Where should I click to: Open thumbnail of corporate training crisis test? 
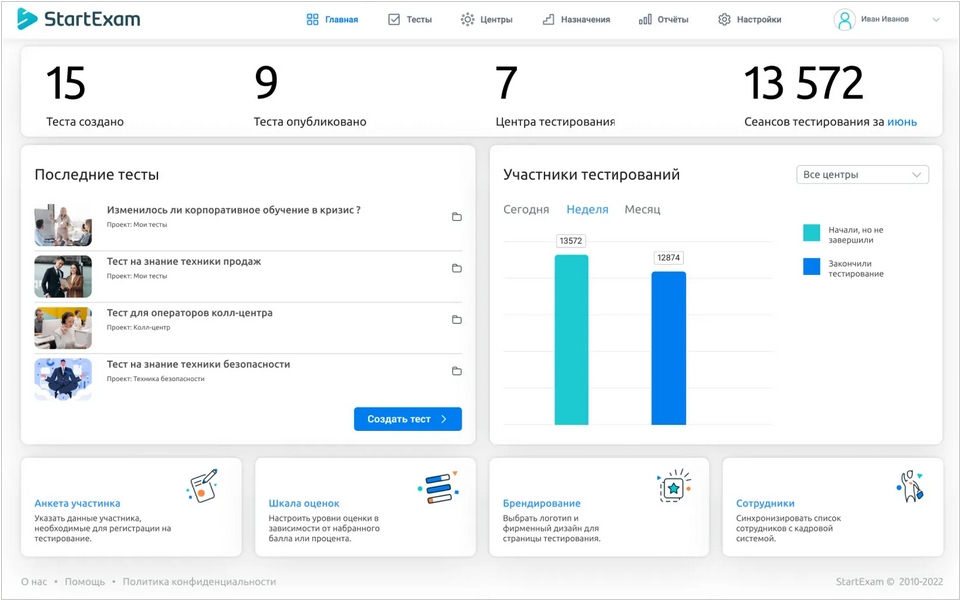[63, 225]
